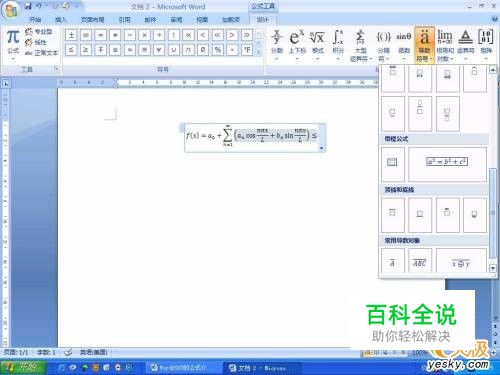Insert the greater-than > symbol

[232, 35]
